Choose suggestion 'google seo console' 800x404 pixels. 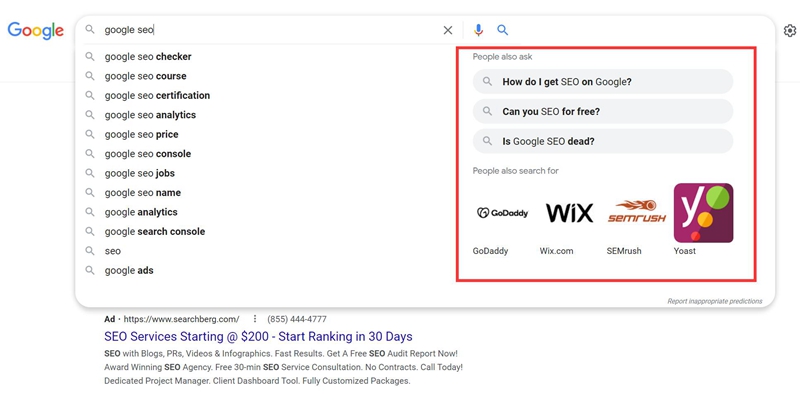(x=147, y=154)
